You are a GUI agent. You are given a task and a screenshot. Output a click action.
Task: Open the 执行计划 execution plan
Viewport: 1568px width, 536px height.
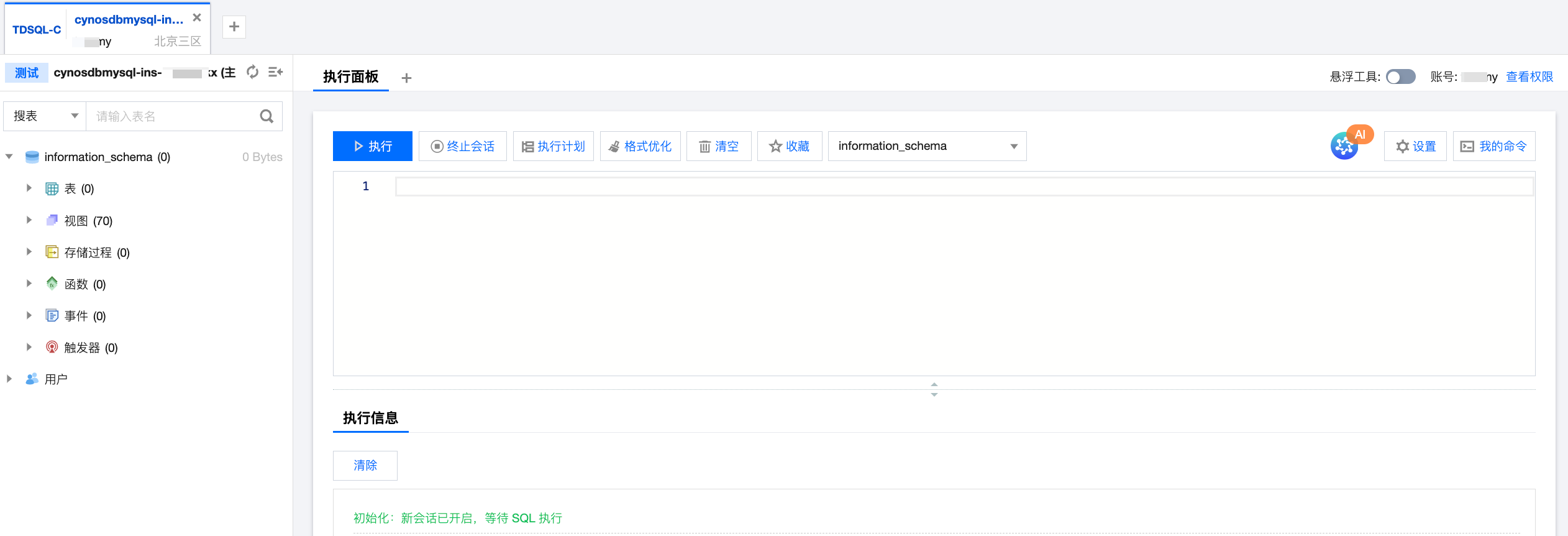click(554, 146)
